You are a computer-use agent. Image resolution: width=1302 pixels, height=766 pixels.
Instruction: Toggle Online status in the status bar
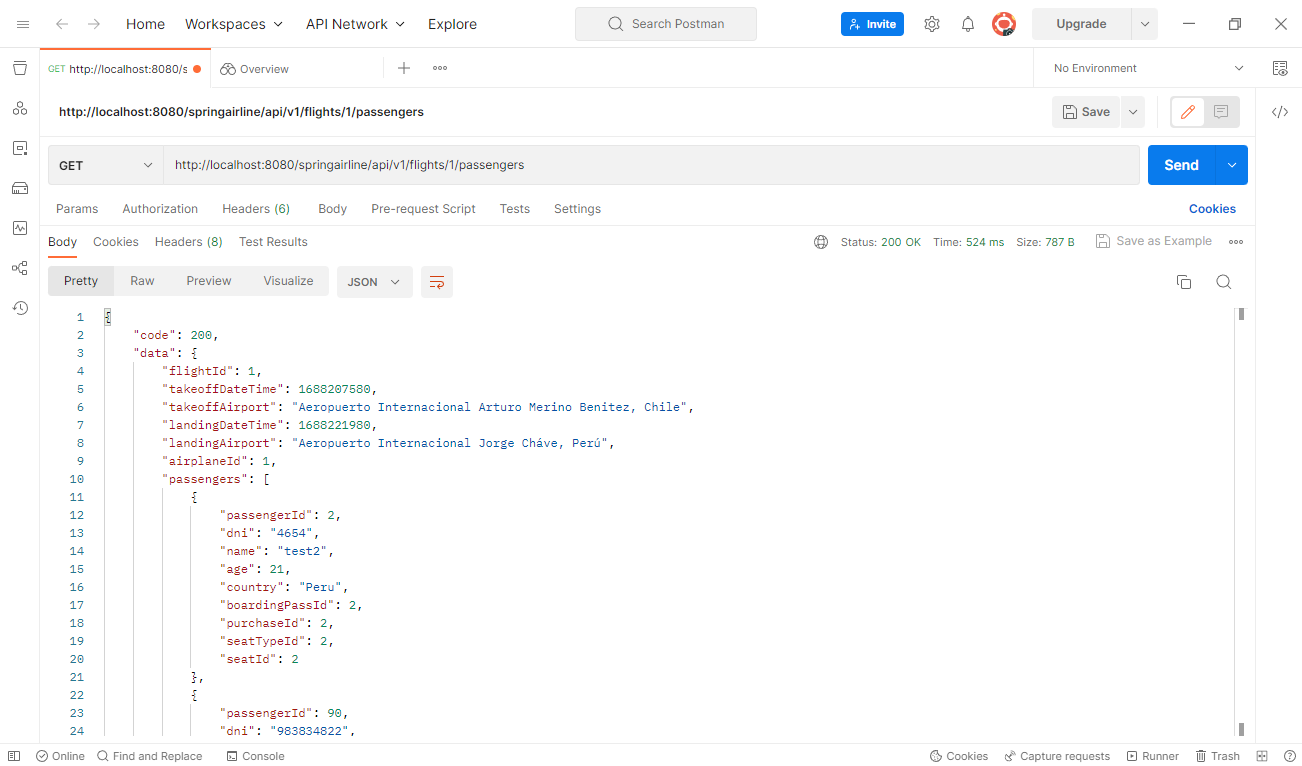pyautogui.click(x=60, y=756)
